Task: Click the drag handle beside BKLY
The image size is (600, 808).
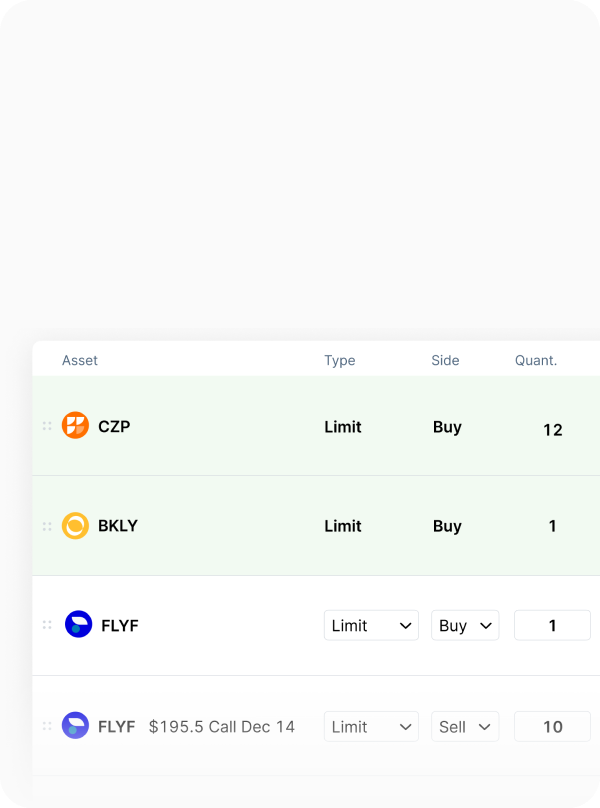Action: 47,526
